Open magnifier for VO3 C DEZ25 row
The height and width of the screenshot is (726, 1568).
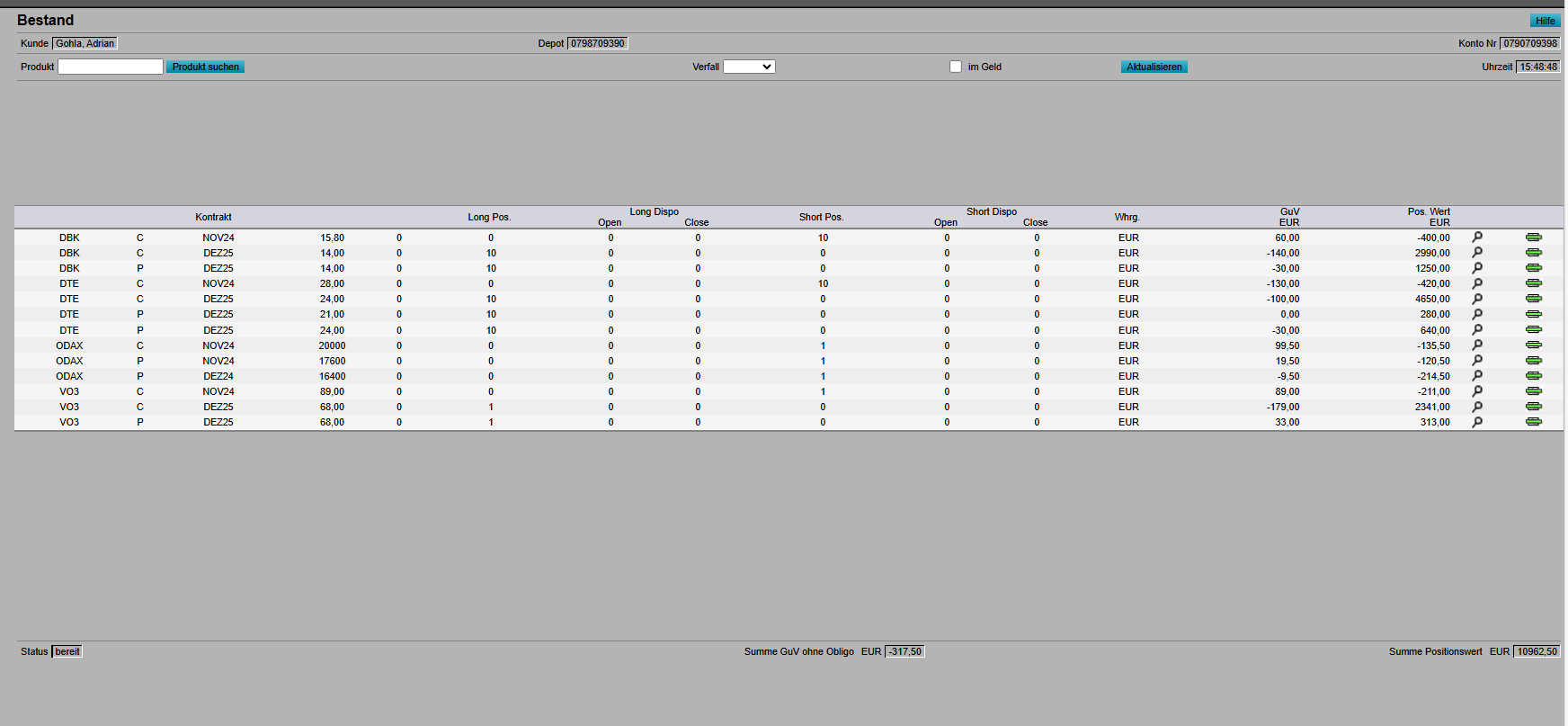pos(1476,407)
